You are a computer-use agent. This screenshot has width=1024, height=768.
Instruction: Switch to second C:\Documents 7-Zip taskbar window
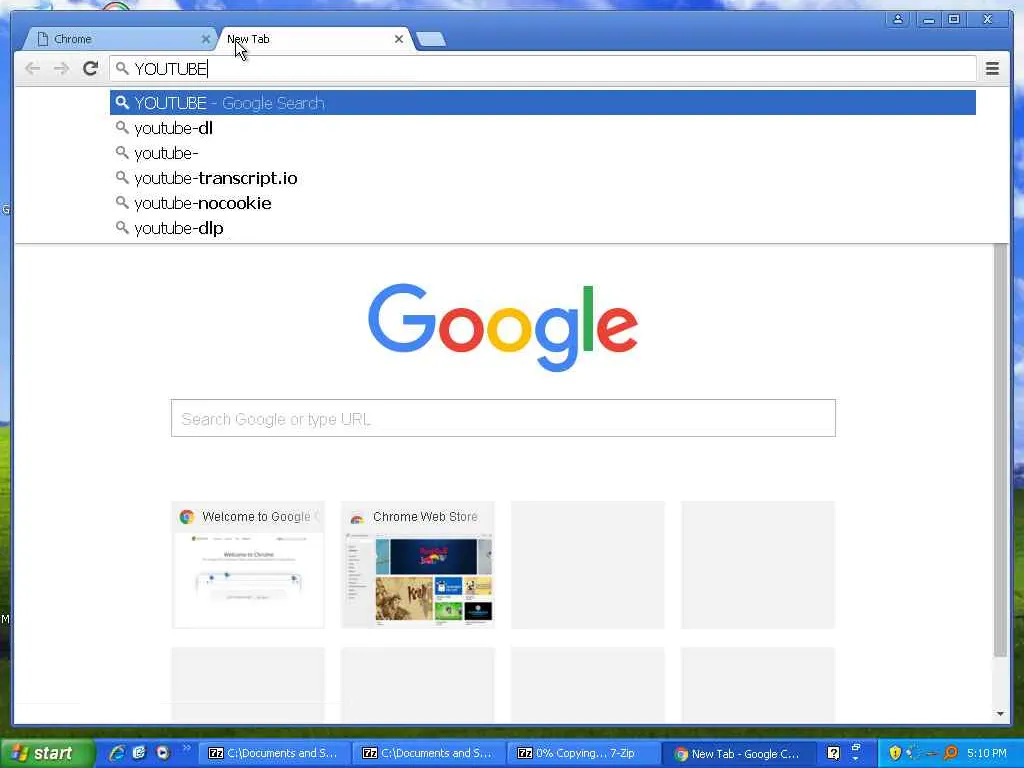pos(428,753)
